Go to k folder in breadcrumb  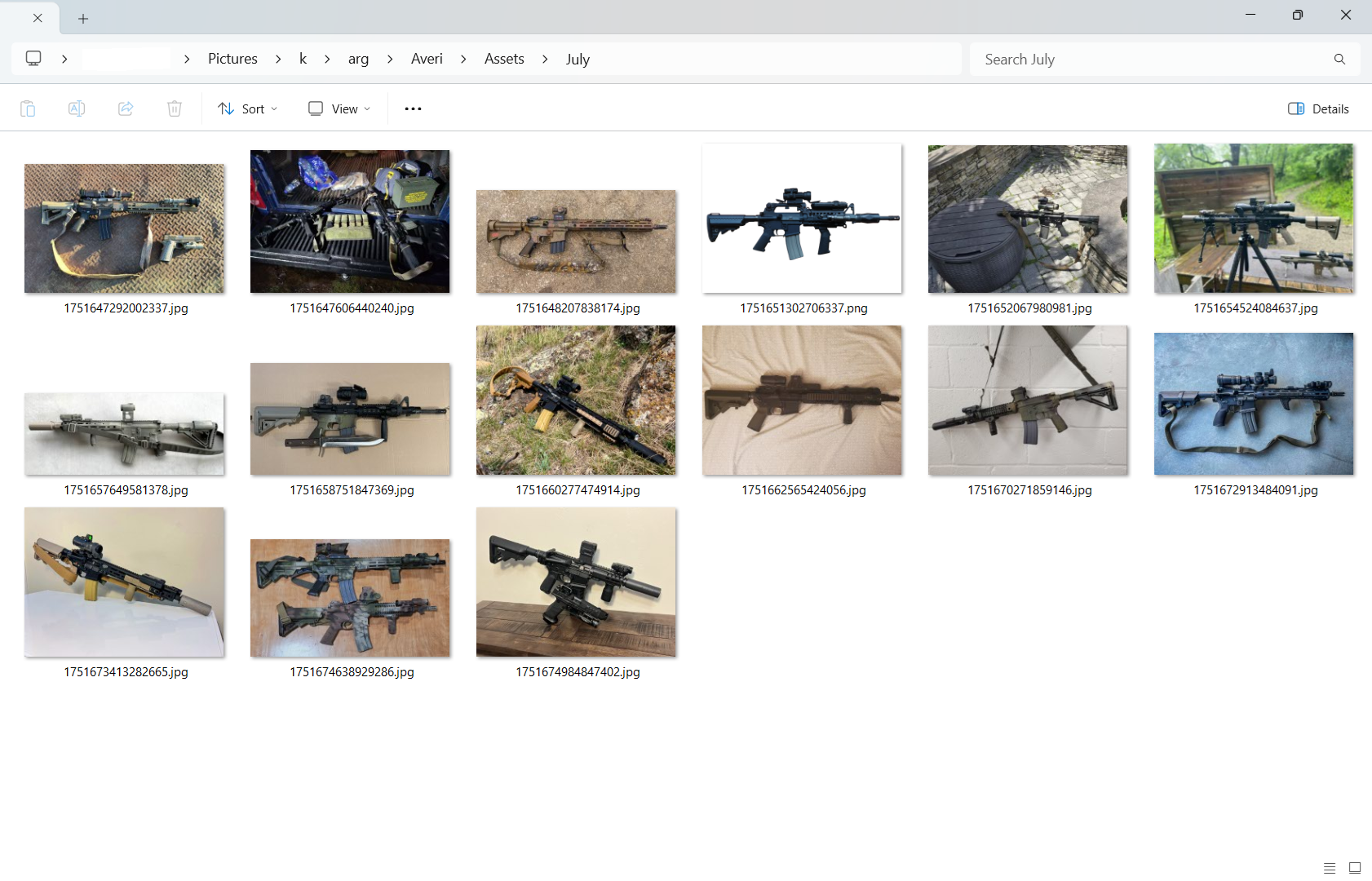point(303,59)
